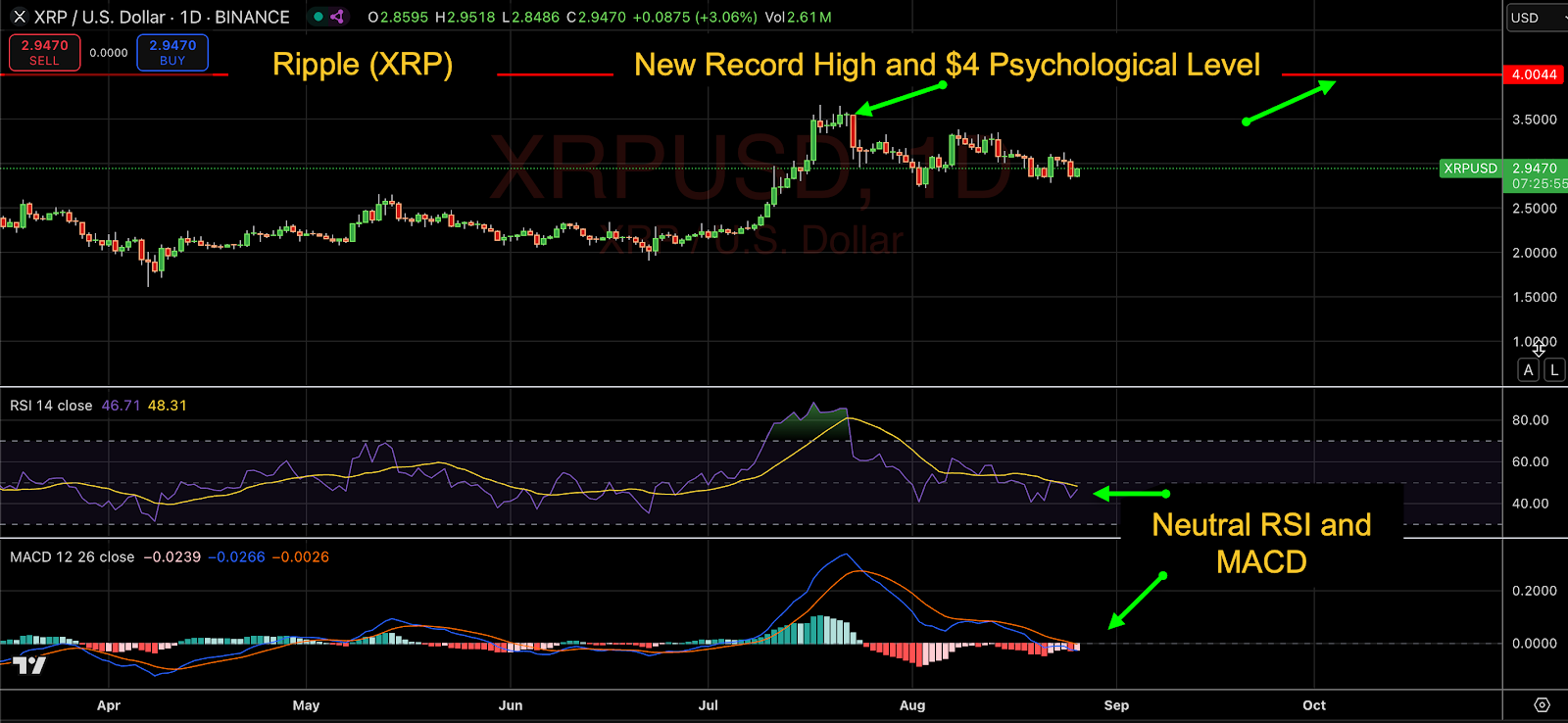Screen dimensions: 1568x723
Task: Click the RSI value 46.71
Action: pyautogui.click(x=121, y=406)
